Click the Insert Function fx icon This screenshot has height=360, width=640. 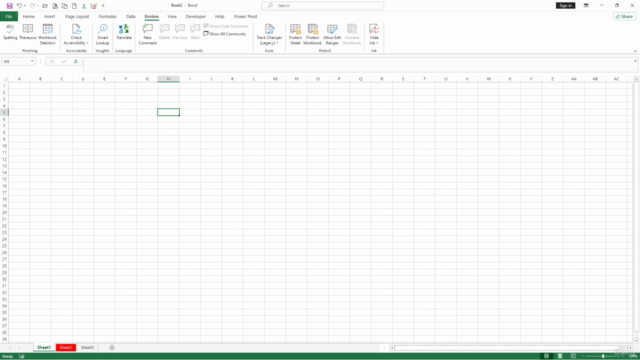pos(76,61)
